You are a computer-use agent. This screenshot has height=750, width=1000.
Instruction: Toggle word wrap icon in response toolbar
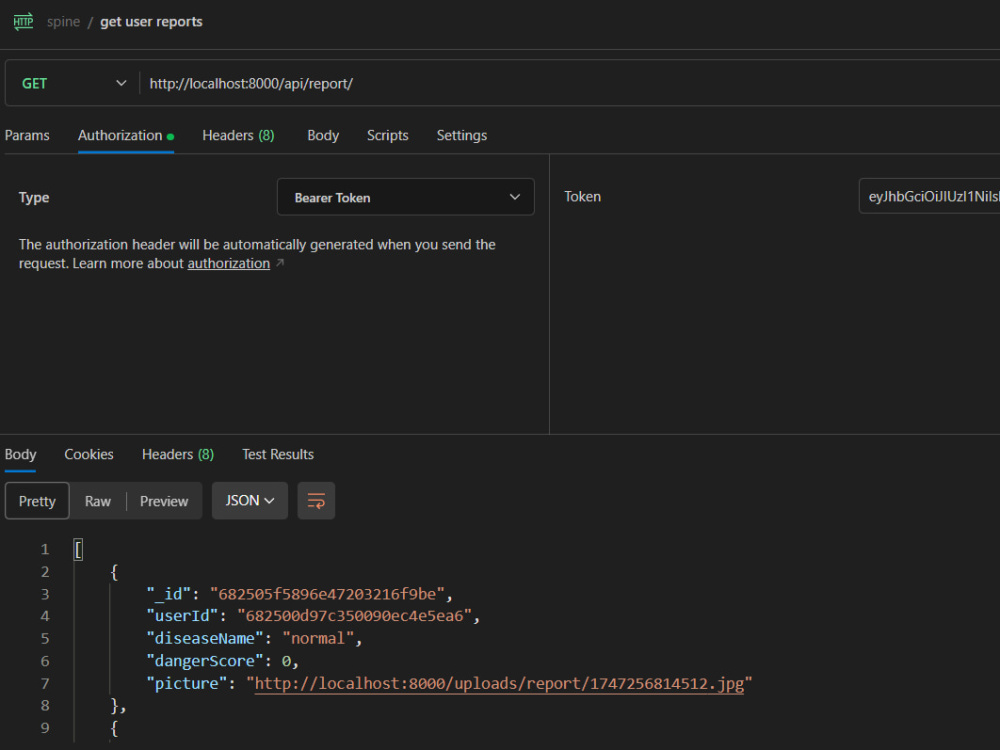316,501
